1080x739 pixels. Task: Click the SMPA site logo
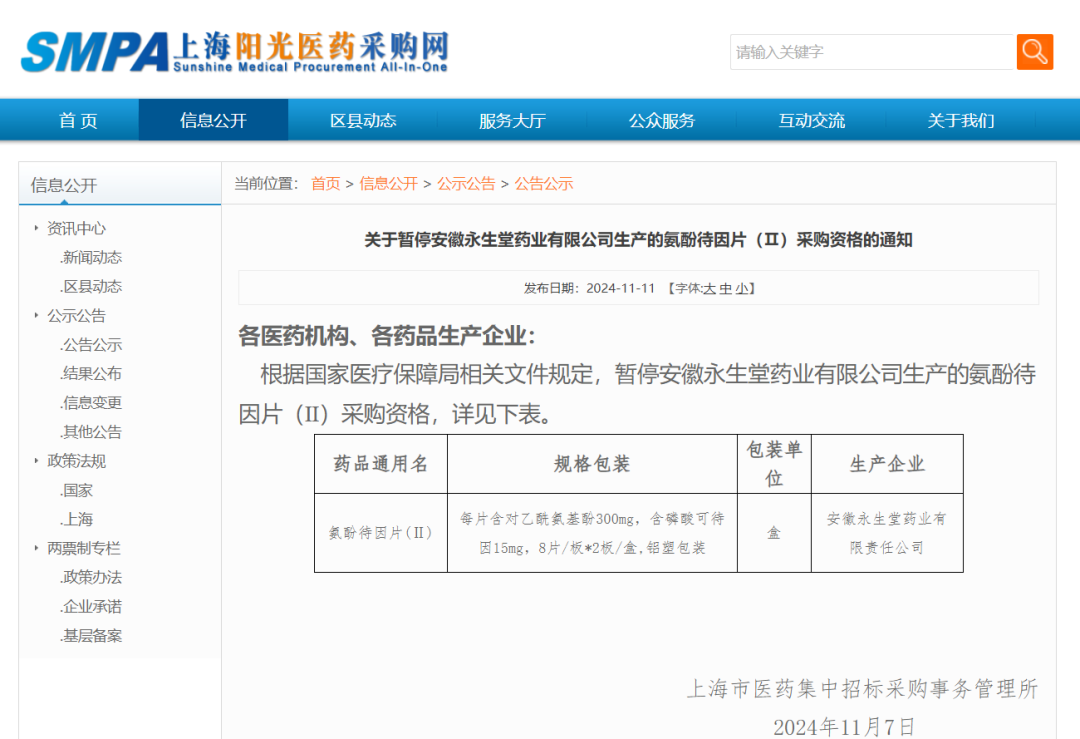(x=235, y=52)
